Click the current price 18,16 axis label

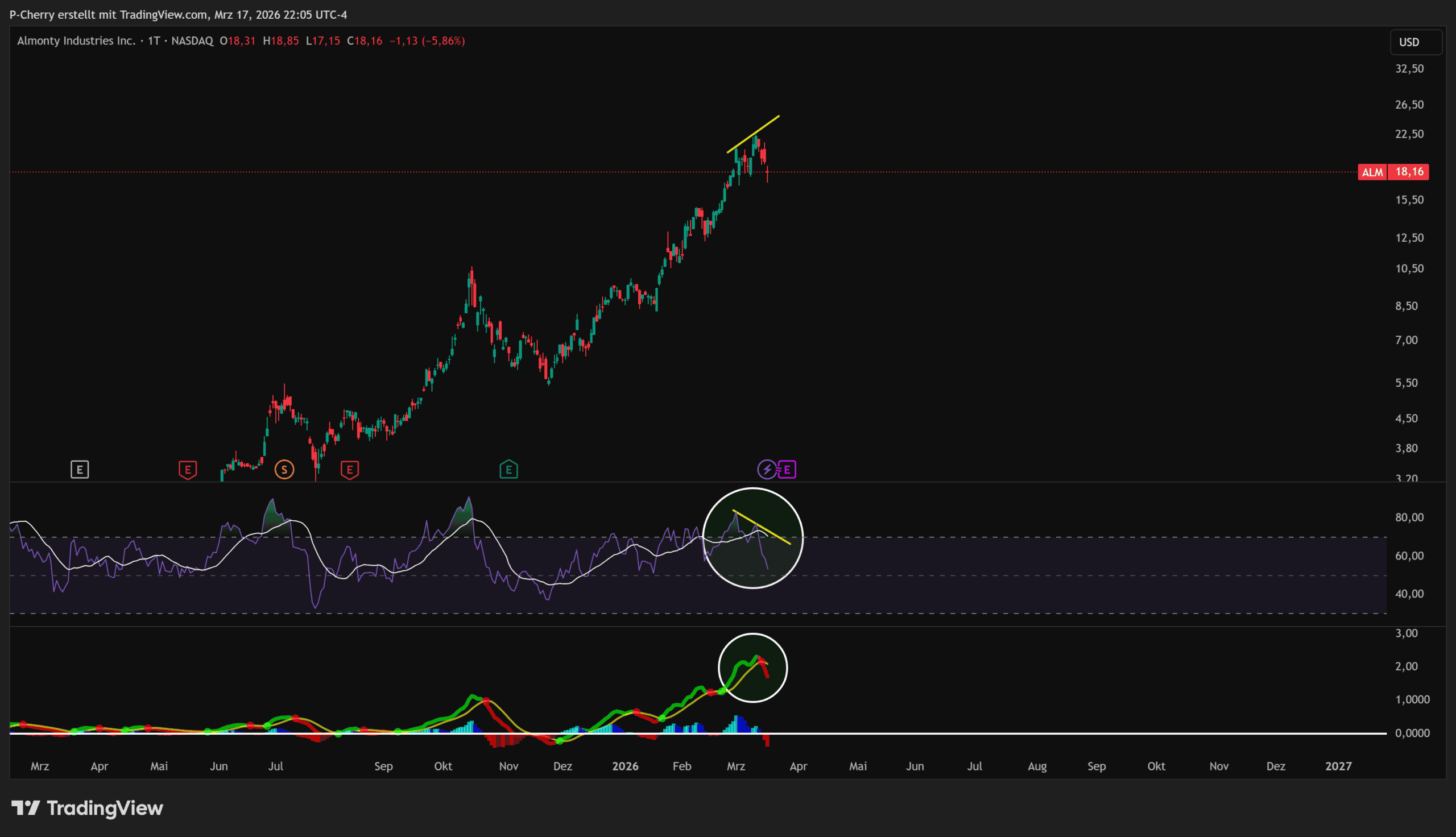pyautogui.click(x=1409, y=172)
